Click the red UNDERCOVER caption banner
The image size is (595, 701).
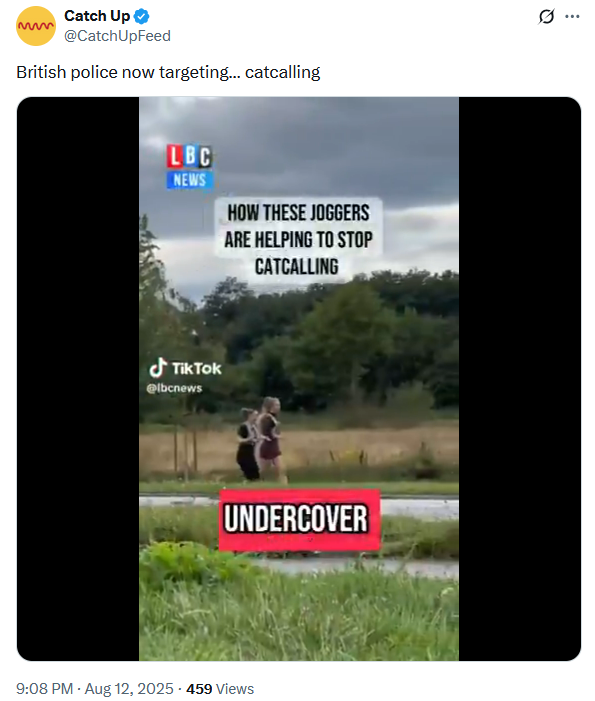pyautogui.click(x=300, y=519)
